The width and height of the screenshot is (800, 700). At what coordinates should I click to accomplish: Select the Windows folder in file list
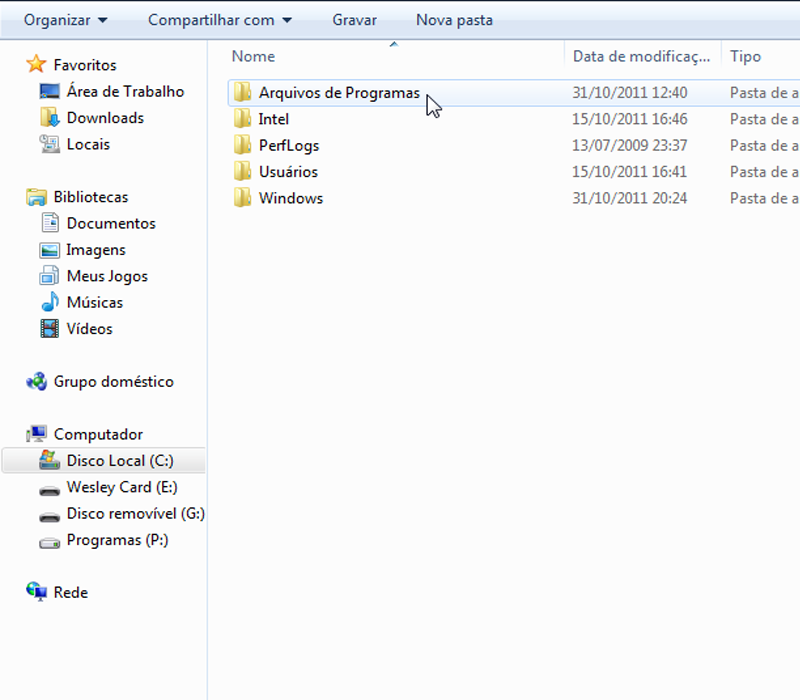(x=290, y=198)
